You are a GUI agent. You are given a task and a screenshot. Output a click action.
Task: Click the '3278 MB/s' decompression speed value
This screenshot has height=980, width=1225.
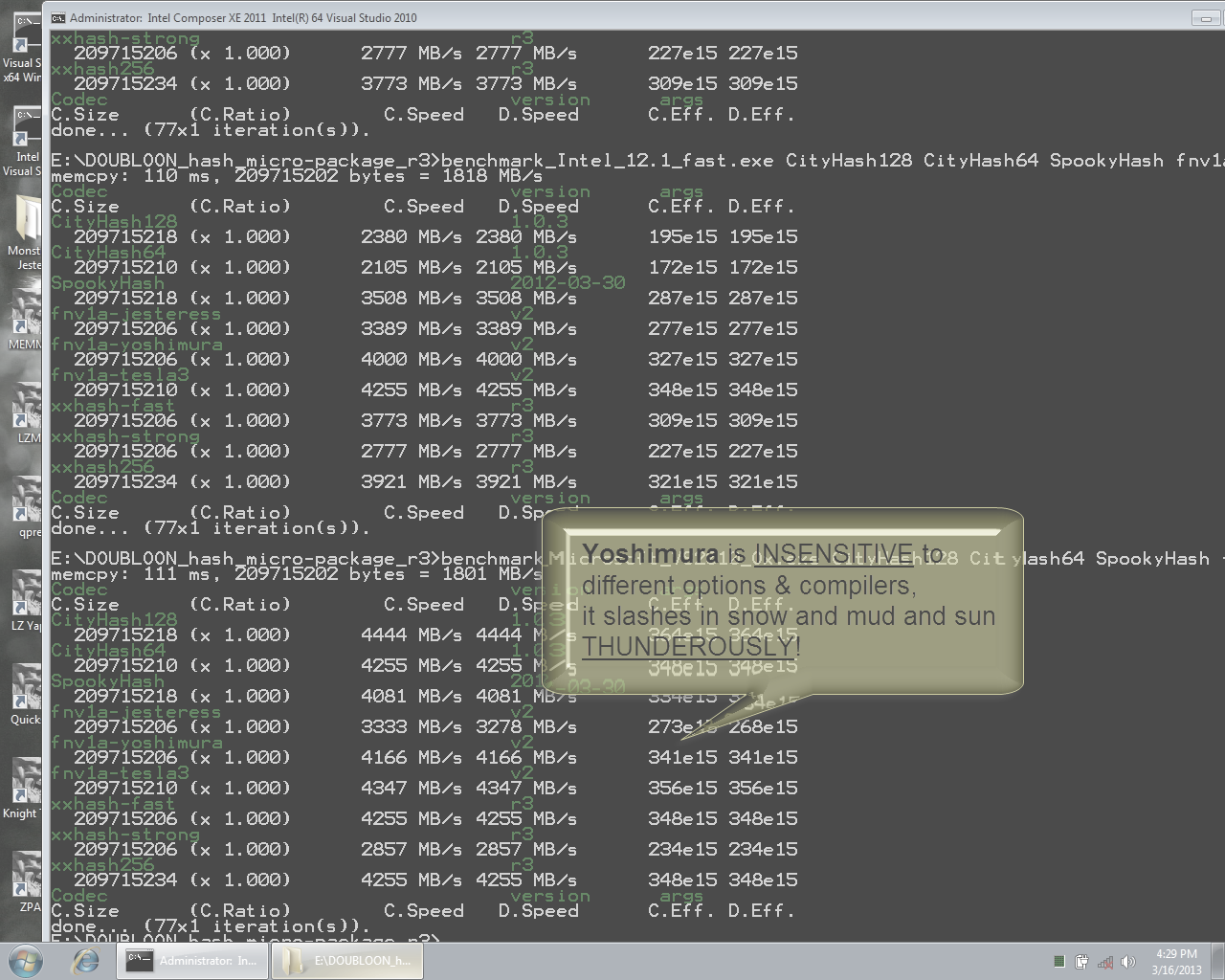pos(526,726)
